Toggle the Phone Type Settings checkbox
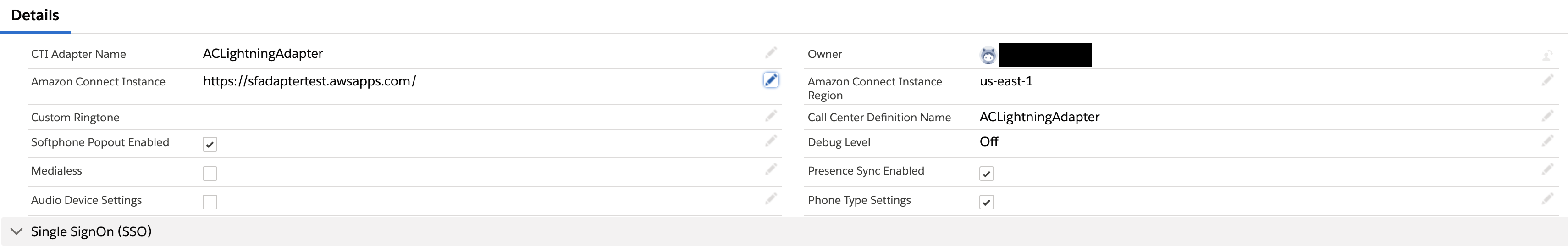Image resolution: width=1568 pixels, height=248 pixels. click(x=987, y=202)
